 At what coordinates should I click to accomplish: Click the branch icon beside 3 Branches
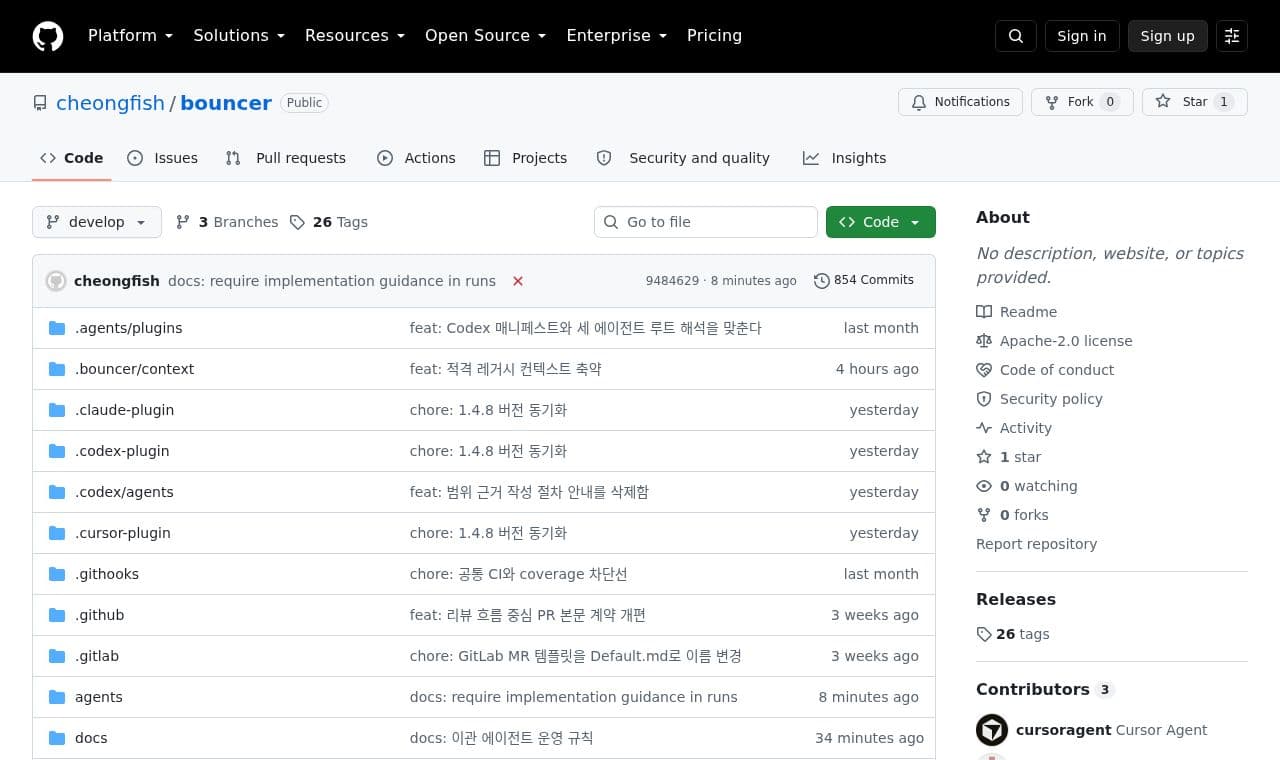183,222
